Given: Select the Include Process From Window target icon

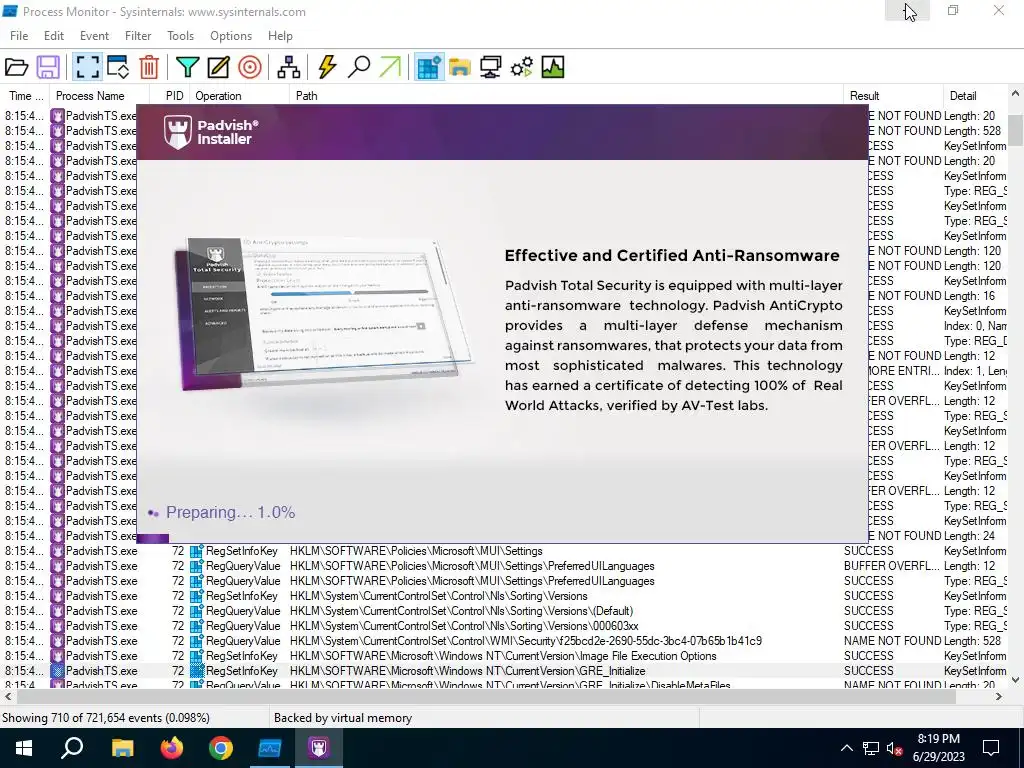Looking at the screenshot, I should (x=249, y=67).
